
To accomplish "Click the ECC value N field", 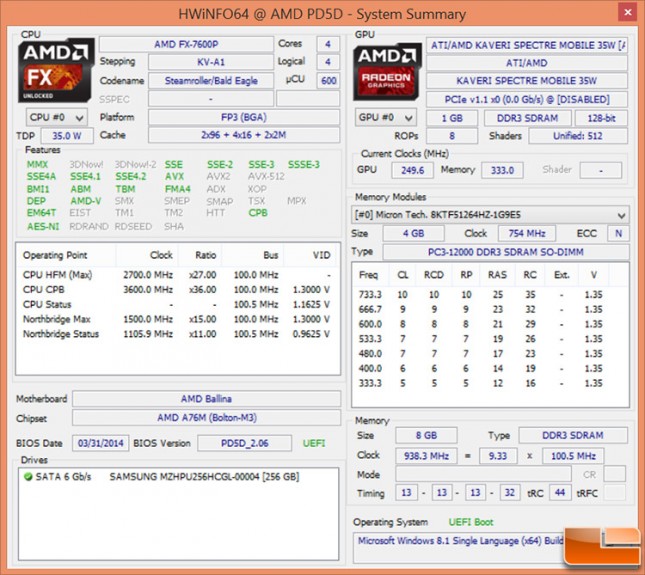I will 618,233.
